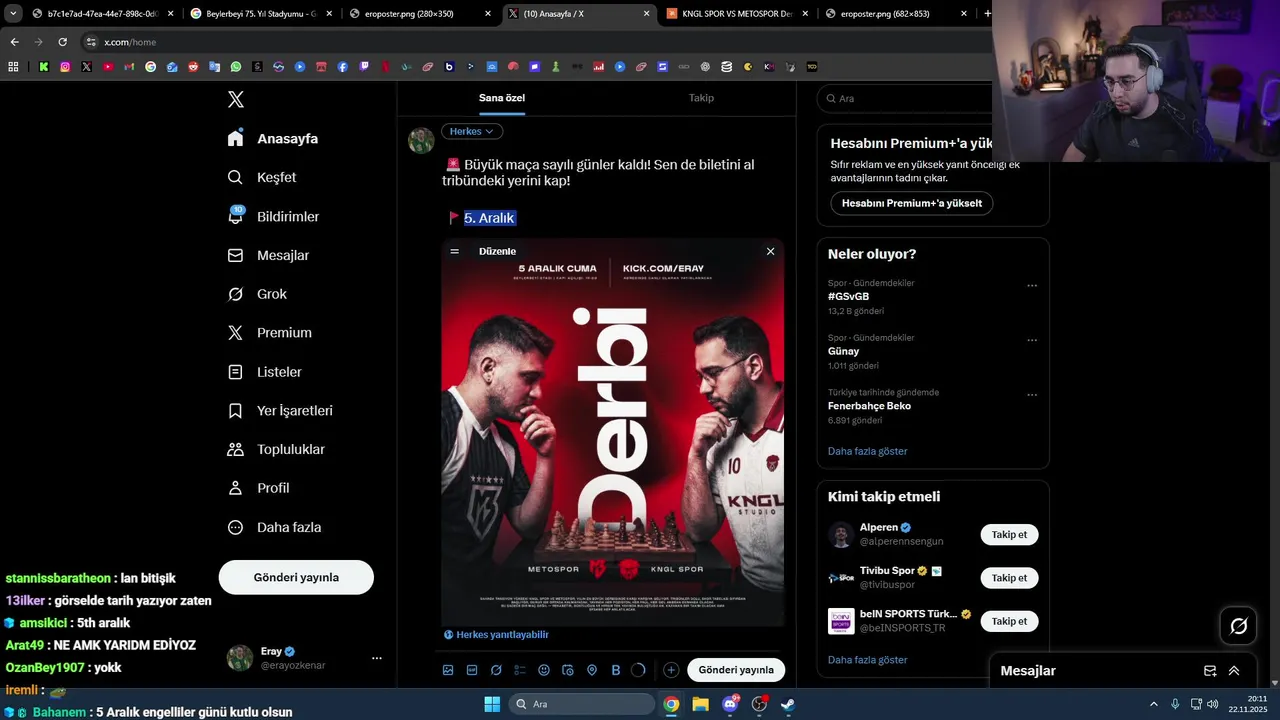The width and height of the screenshot is (1280, 720).
Task: Switch to KNGL SPOR VS METOSPOR tab
Action: [737, 14]
